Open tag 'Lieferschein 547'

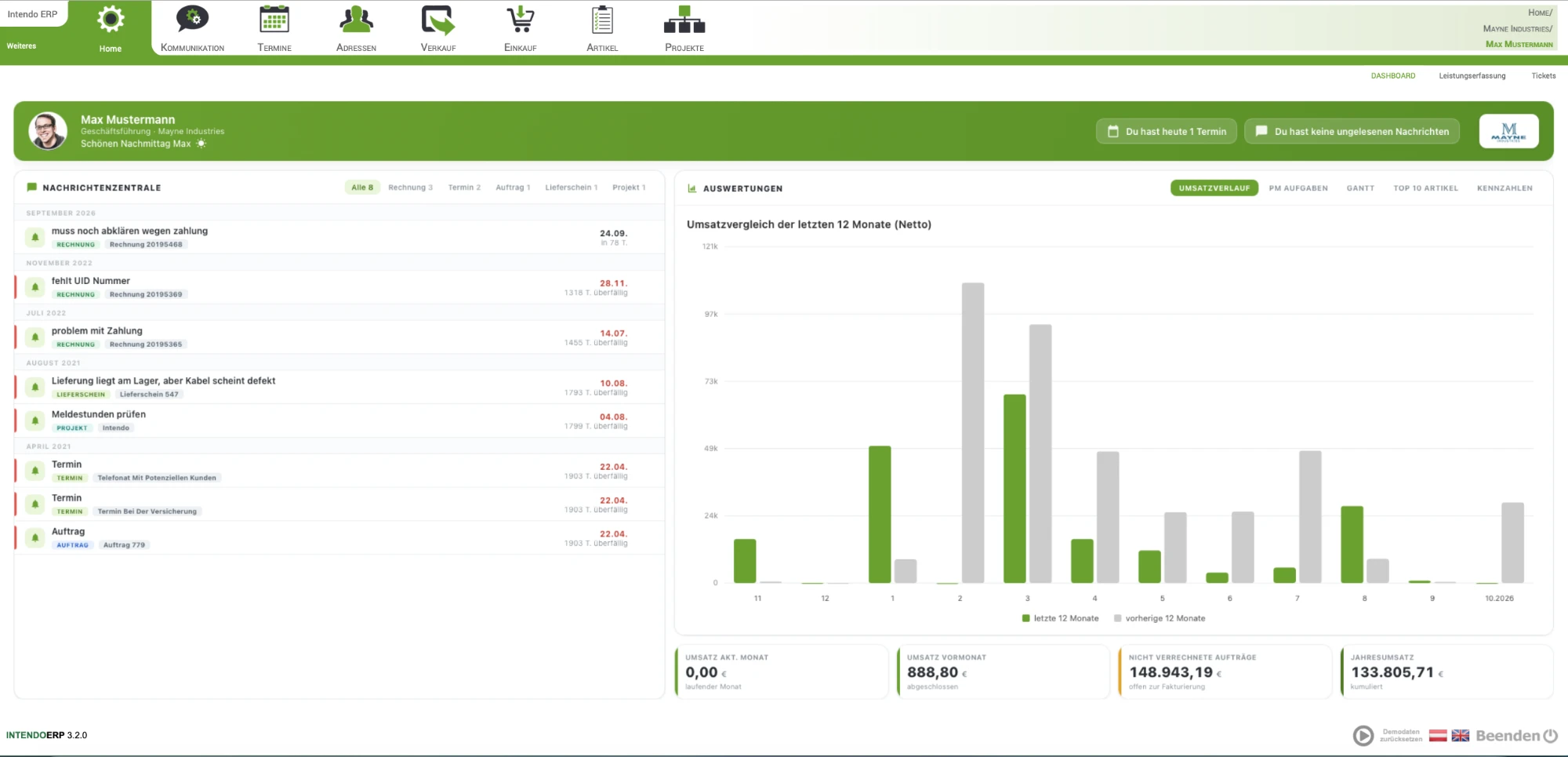[x=149, y=395]
